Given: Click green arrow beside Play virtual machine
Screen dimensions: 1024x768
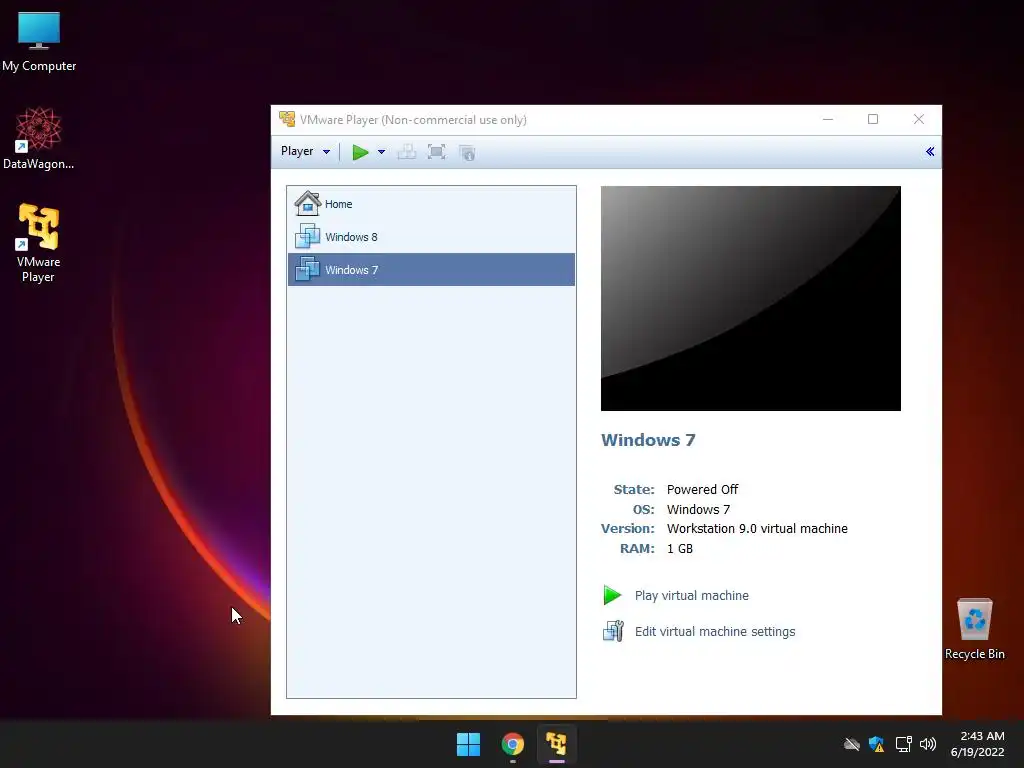Looking at the screenshot, I should pyautogui.click(x=612, y=595).
